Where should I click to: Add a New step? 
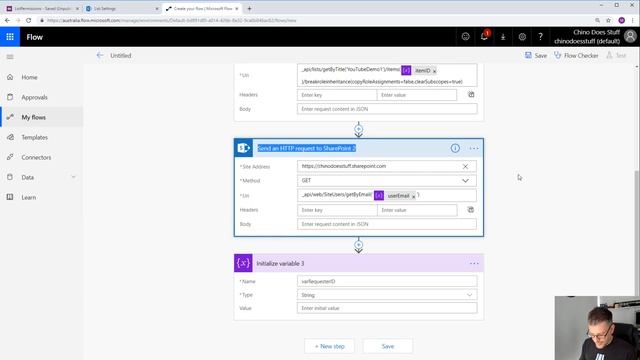click(329, 346)
